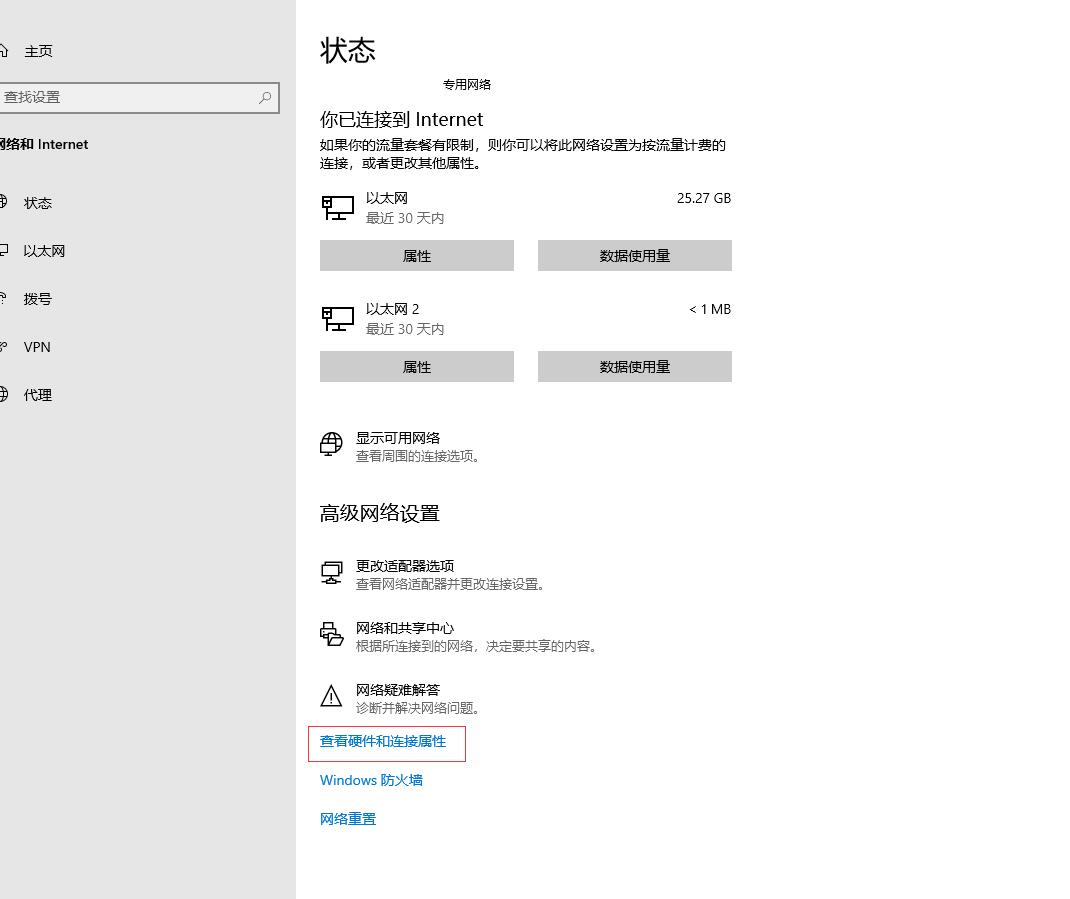Open the 查看硬件和连接属性 link
The width and height of the screenshot is (1070, 899).
point(383,742)
